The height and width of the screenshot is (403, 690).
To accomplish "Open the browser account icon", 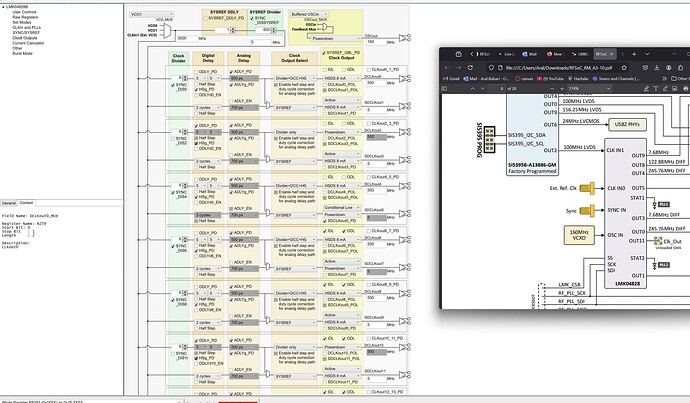I will pos(668,68).
